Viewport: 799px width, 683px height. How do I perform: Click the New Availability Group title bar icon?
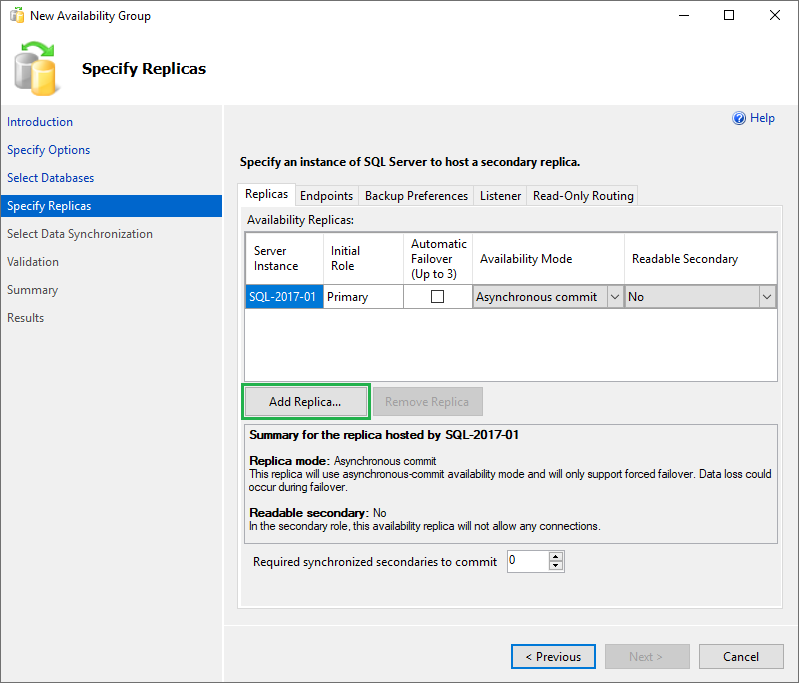pyautogui.click(x=17, y=15)
